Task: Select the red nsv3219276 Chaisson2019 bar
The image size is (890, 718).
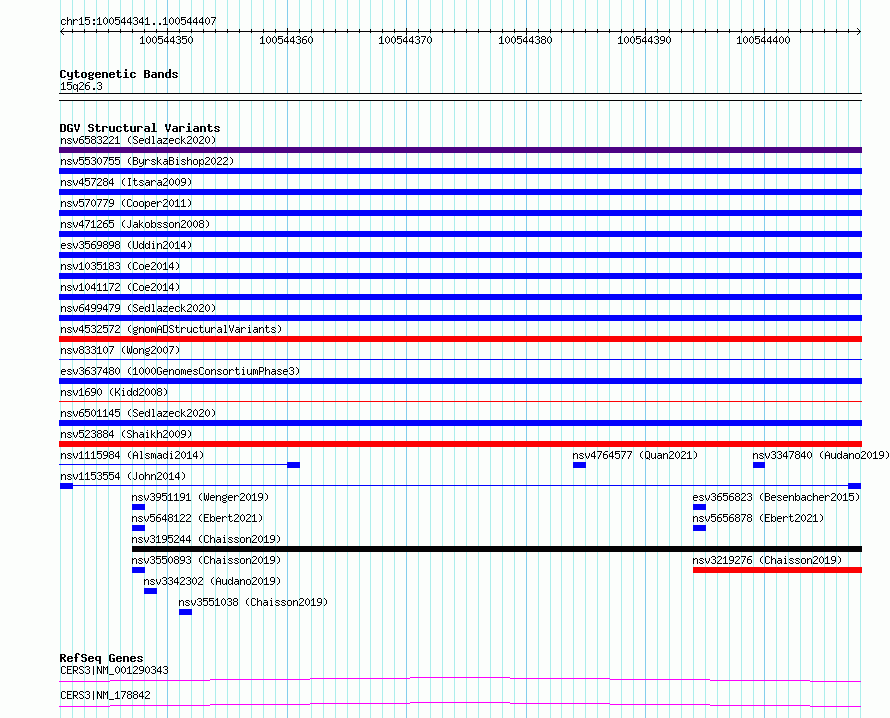Action: coord(776,570)
